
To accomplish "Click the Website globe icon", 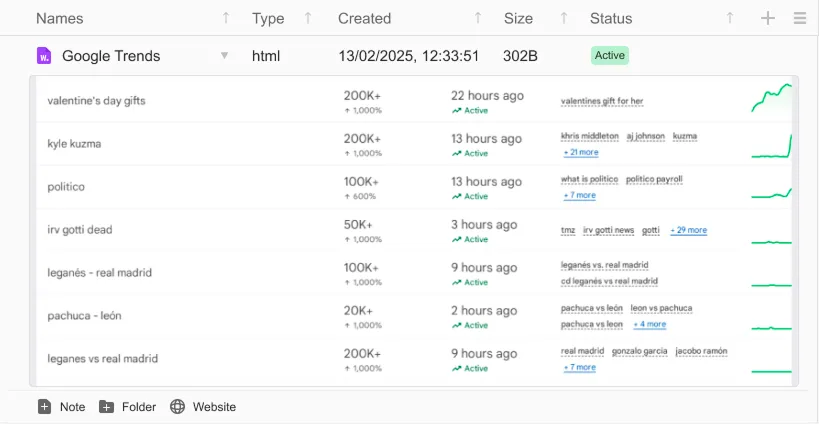I will pos(178,407).
